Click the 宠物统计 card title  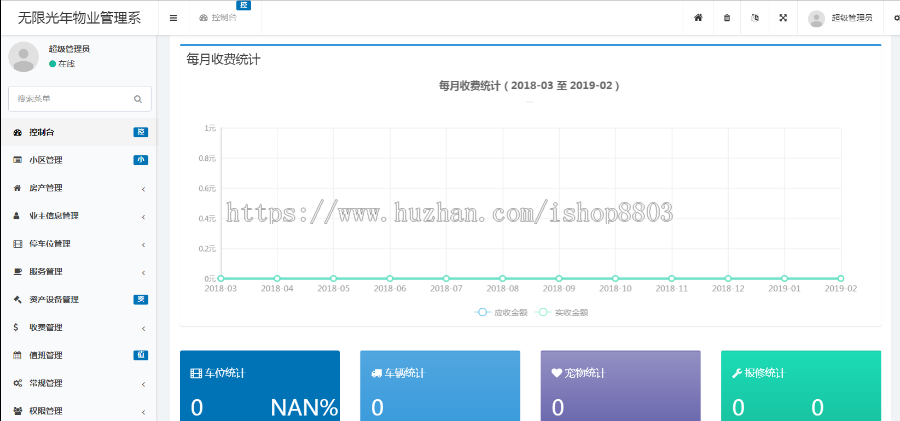585,373
